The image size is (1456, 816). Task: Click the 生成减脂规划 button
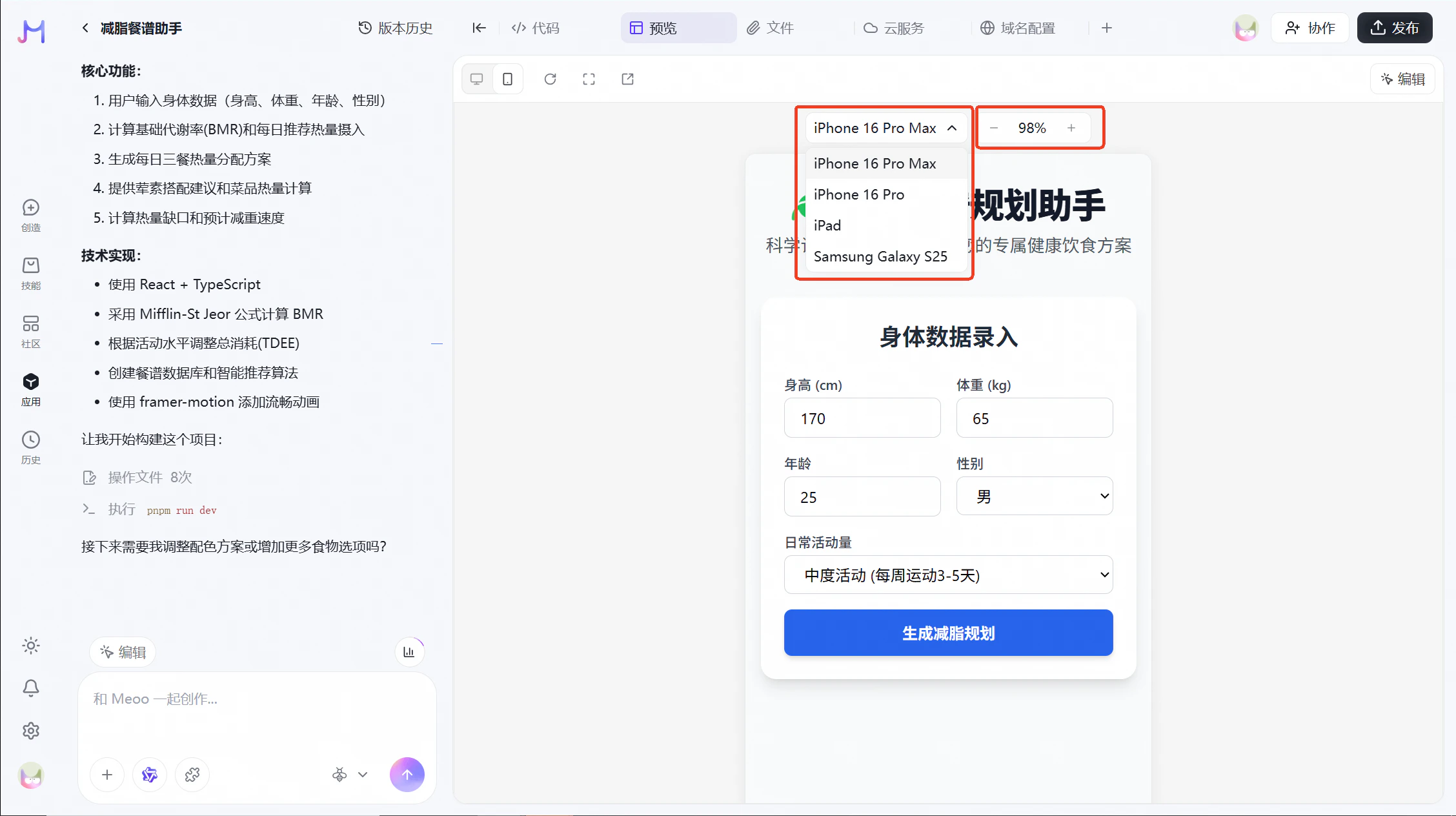click(948, 633)
